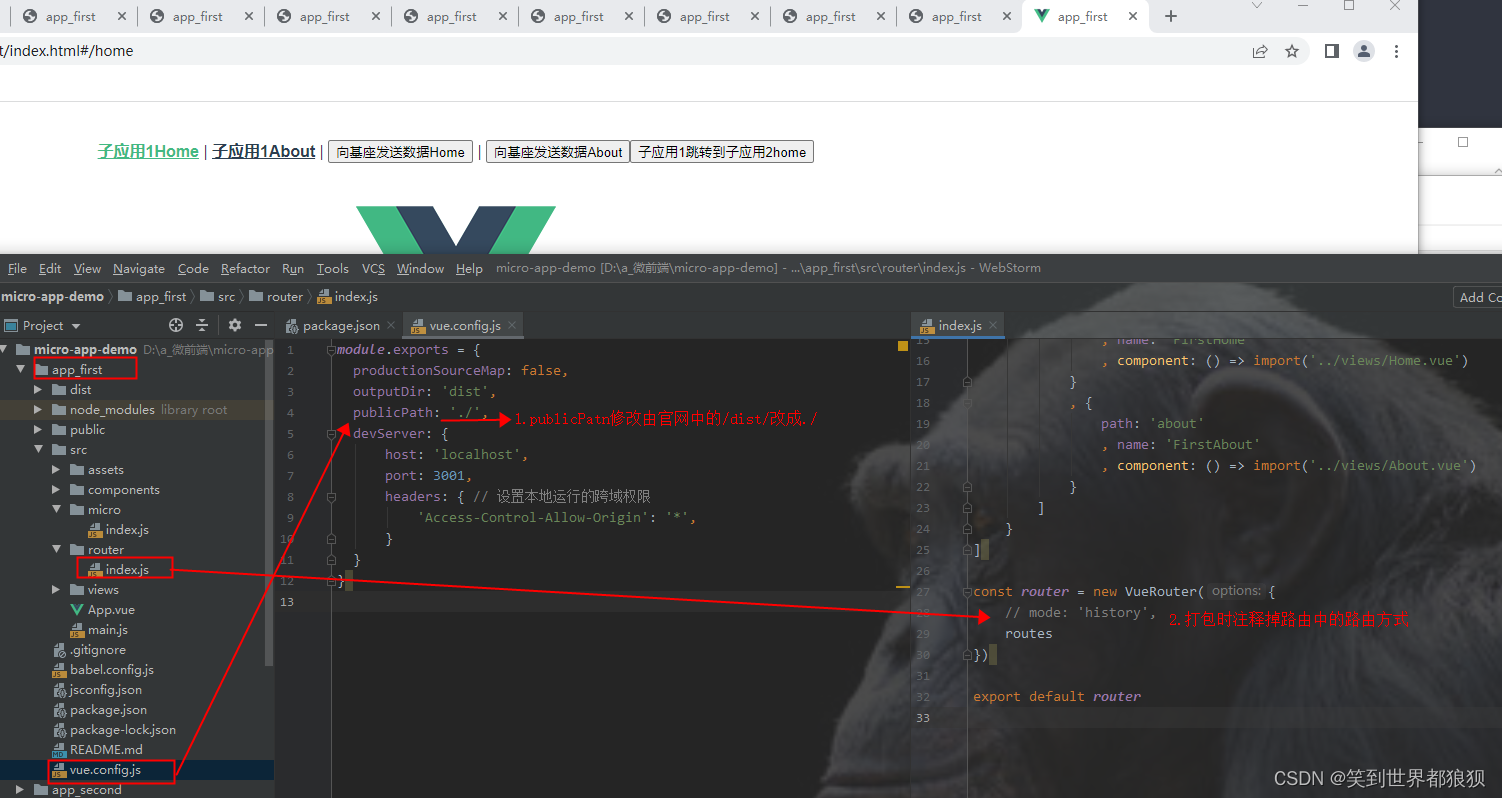
Task: Open the browser three-dot menu
Action: [1397, 51]
